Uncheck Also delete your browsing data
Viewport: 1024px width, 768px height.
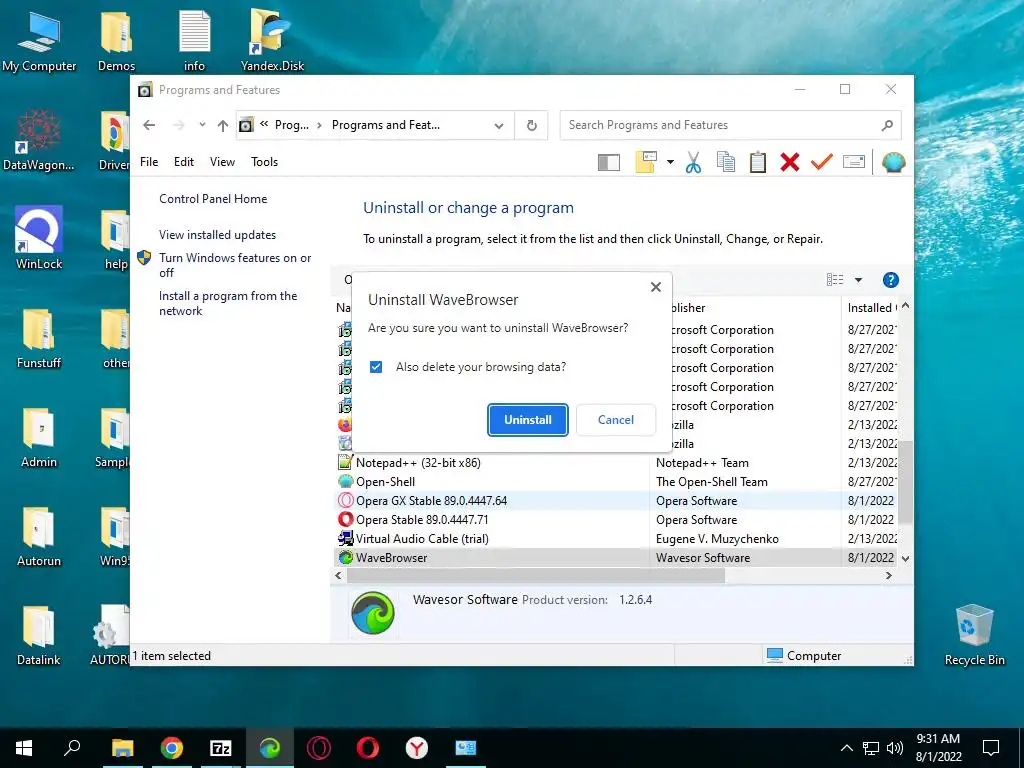(376, 367)
